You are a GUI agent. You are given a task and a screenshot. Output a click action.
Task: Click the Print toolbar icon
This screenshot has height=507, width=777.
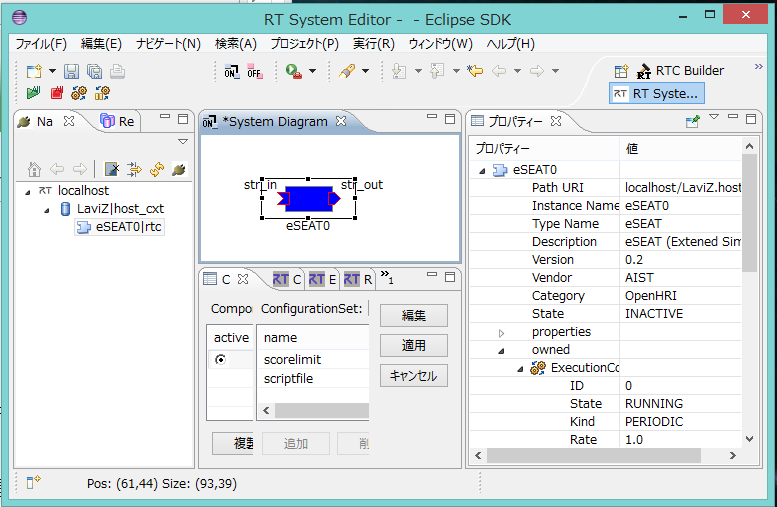coord(117,71)
